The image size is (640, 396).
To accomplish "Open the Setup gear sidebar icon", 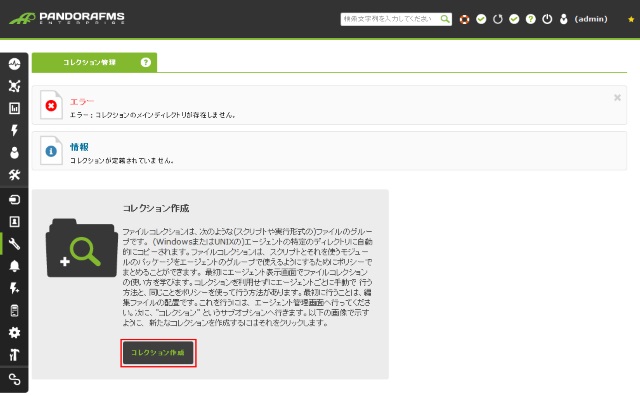I will [x=14, y=333].
